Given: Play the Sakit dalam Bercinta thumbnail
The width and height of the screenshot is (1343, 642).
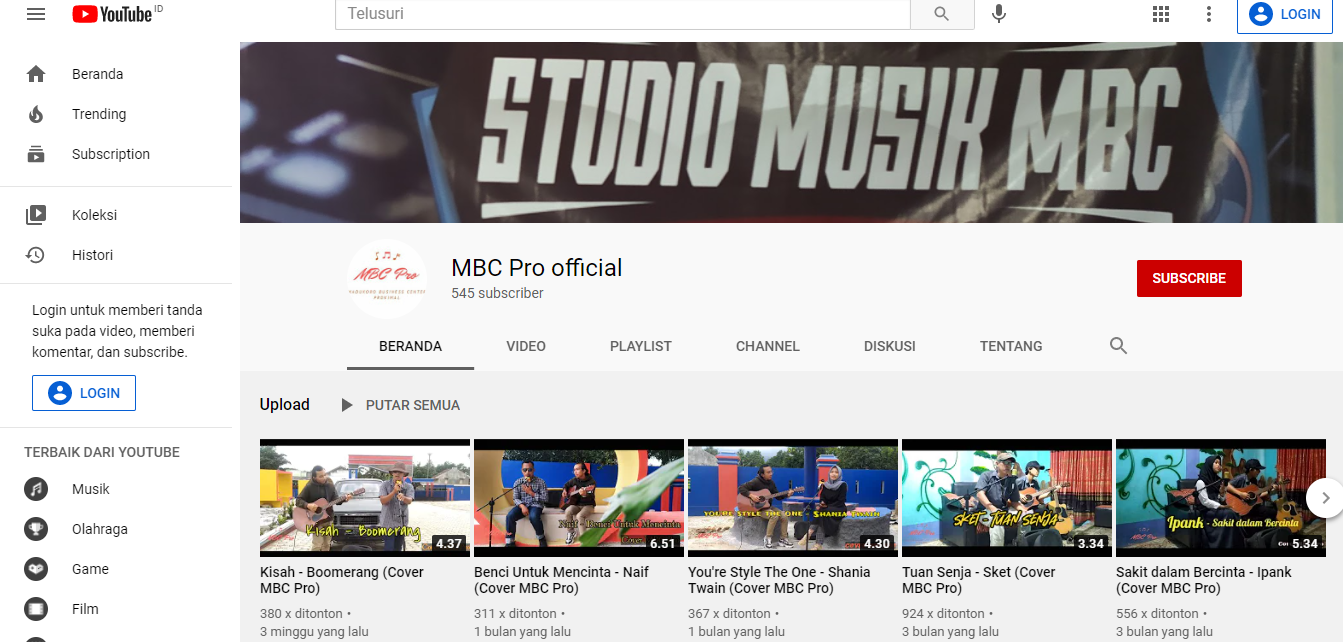Looking at the screenshot, I should pyautogui.click(x=1221, y=497).
